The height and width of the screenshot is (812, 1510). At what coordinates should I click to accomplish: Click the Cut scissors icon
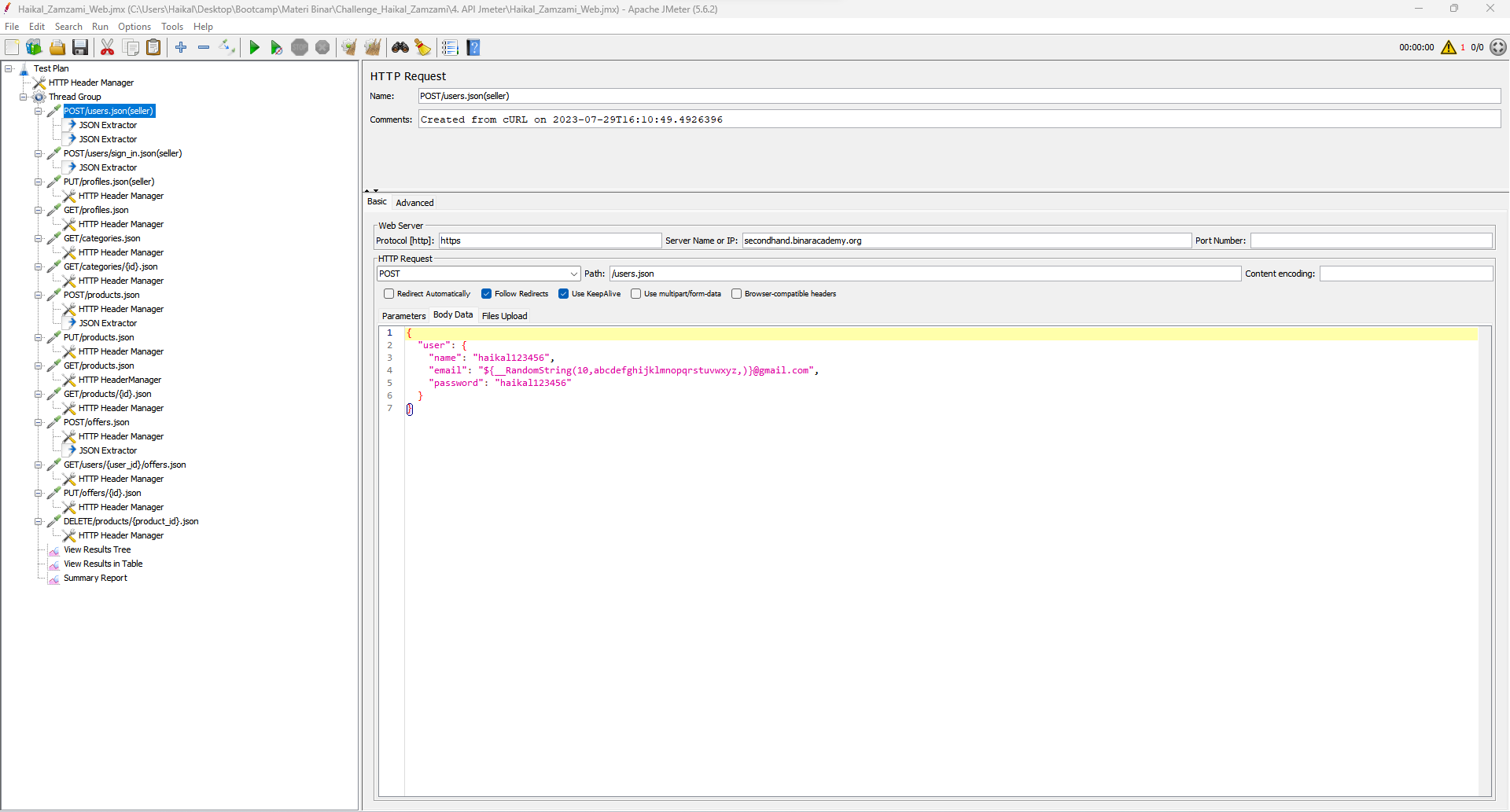[x=108, y=48]
